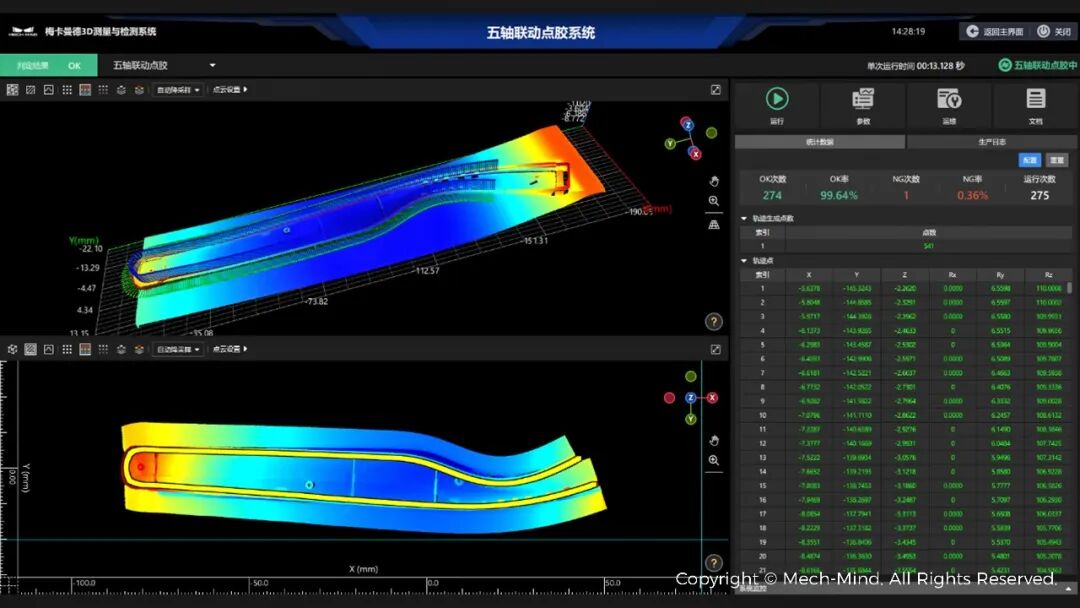Image resolution: width=1080 pixels, height=608 pixels.
Task: Click the blue 配置 button
Action: [1030, 160]
